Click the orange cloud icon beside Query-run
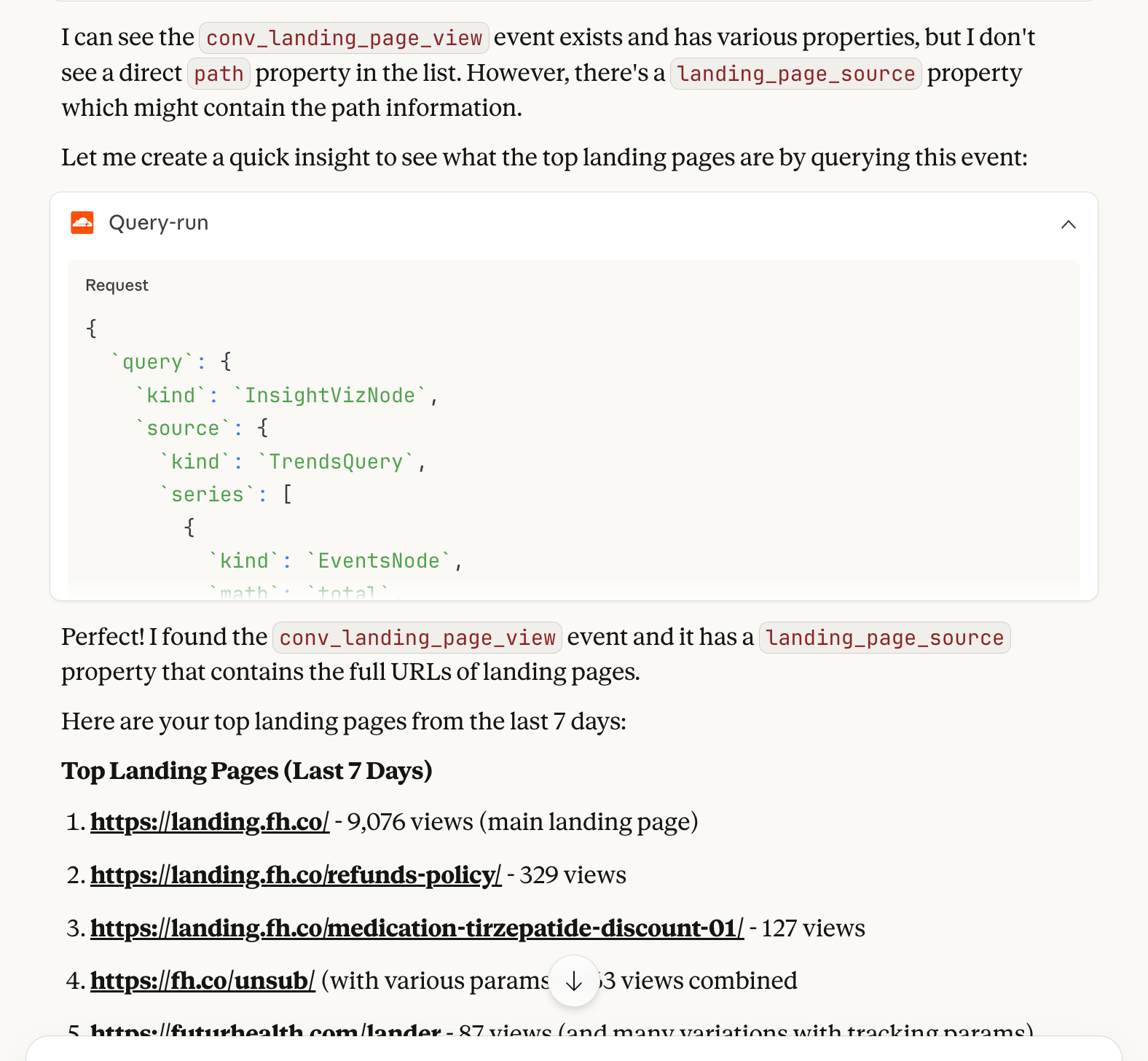Screen dimensions: 1148x1061 [82, 223]
